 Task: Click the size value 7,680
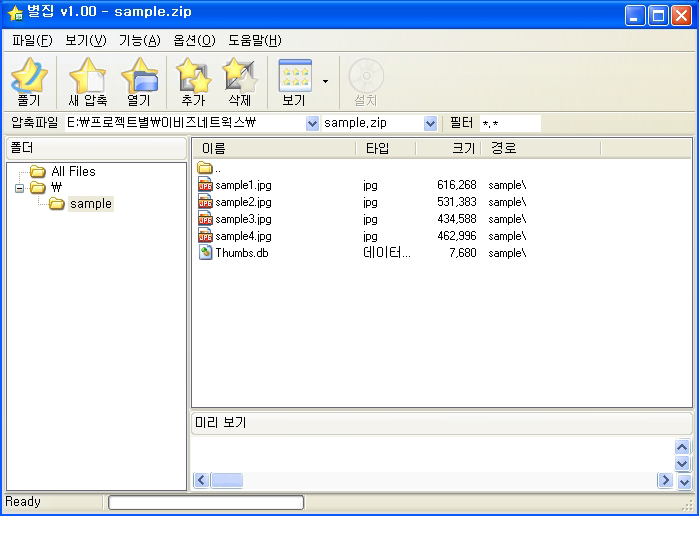[x=463, y=253]
